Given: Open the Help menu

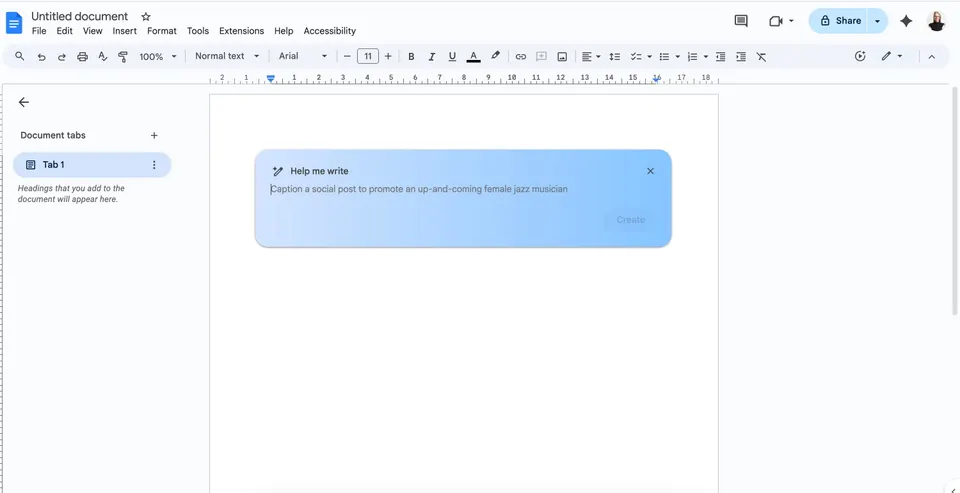Looking at the screenshot, I should click(283, 31).
